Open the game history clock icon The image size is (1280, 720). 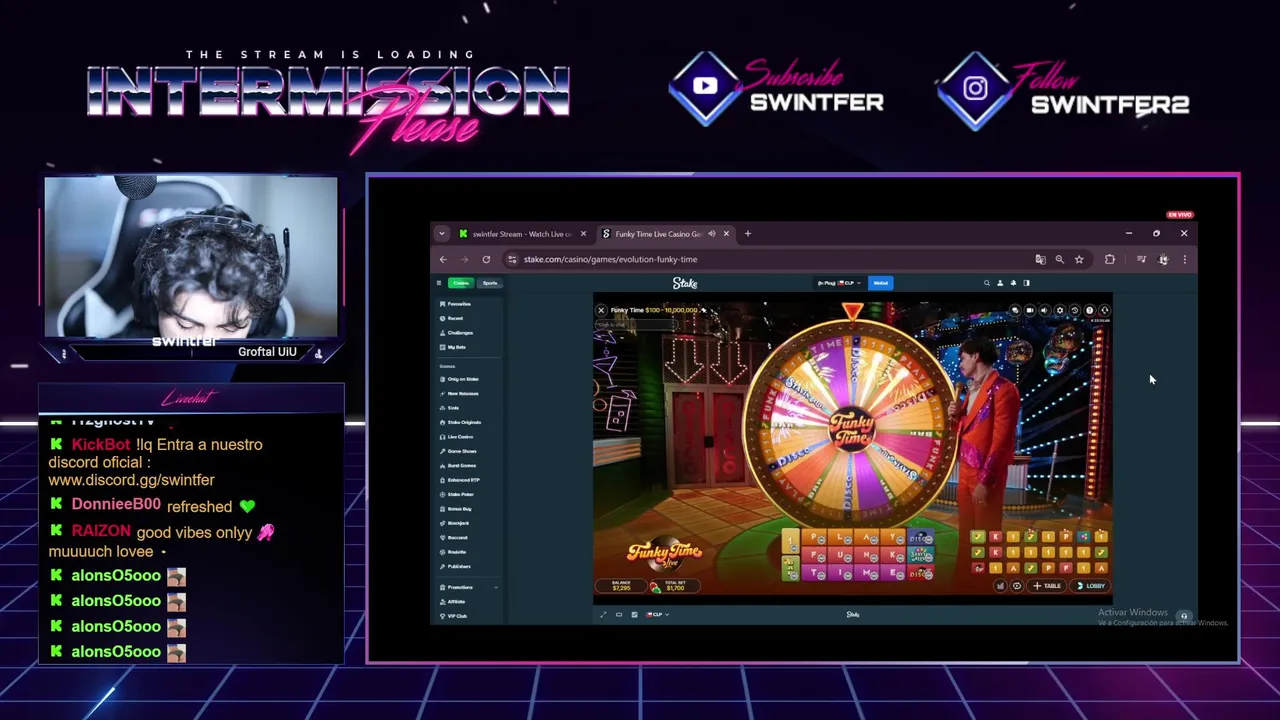tap(1075, 310)
